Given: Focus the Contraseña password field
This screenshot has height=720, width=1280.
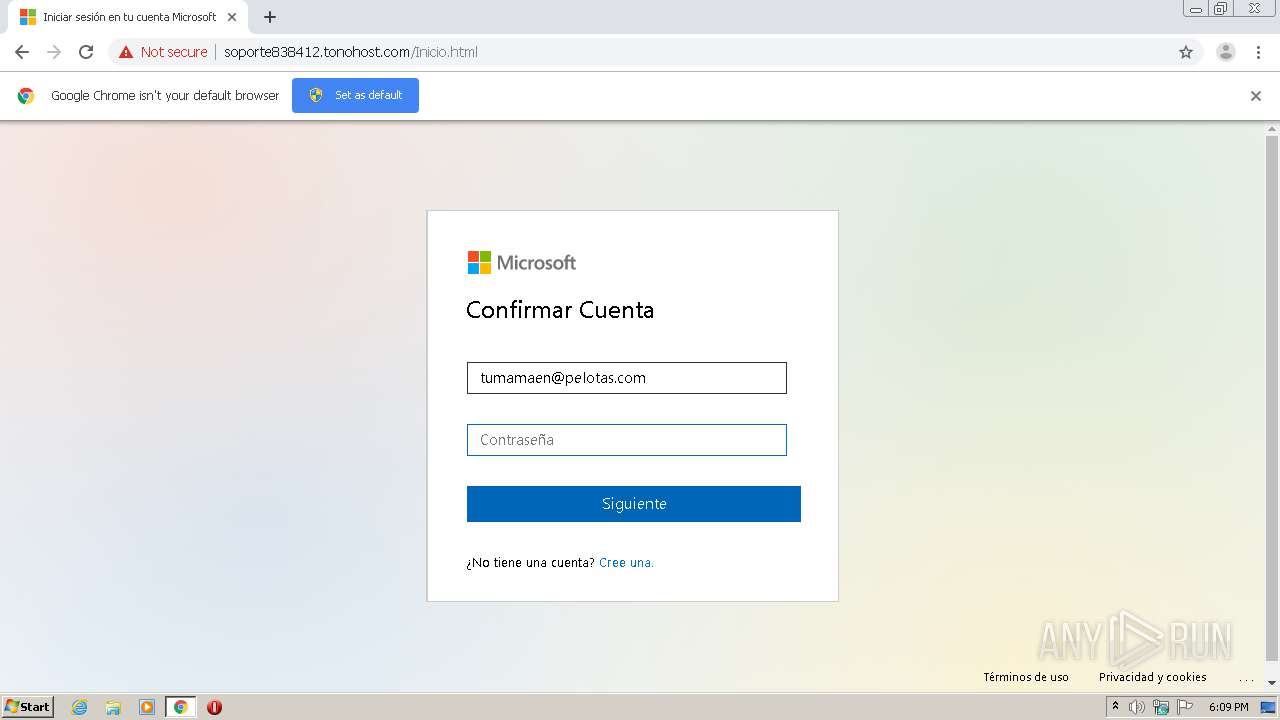Looking at the screenshot, I should point(627,440).
